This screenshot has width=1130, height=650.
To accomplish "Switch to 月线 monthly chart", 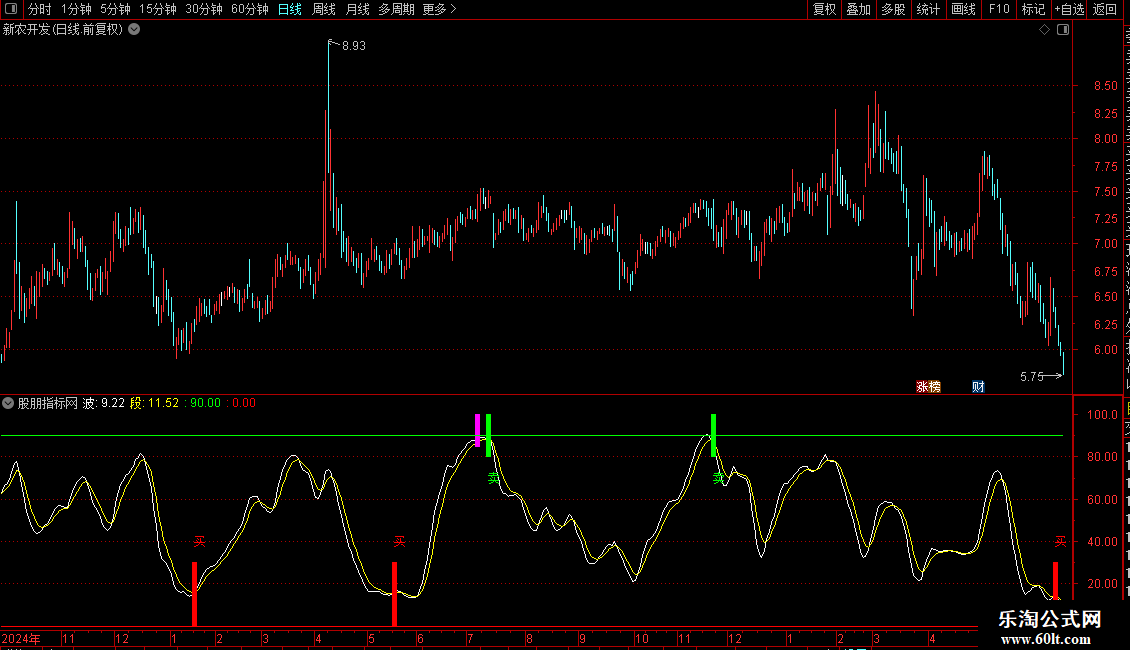I will (x=357, y=9).
